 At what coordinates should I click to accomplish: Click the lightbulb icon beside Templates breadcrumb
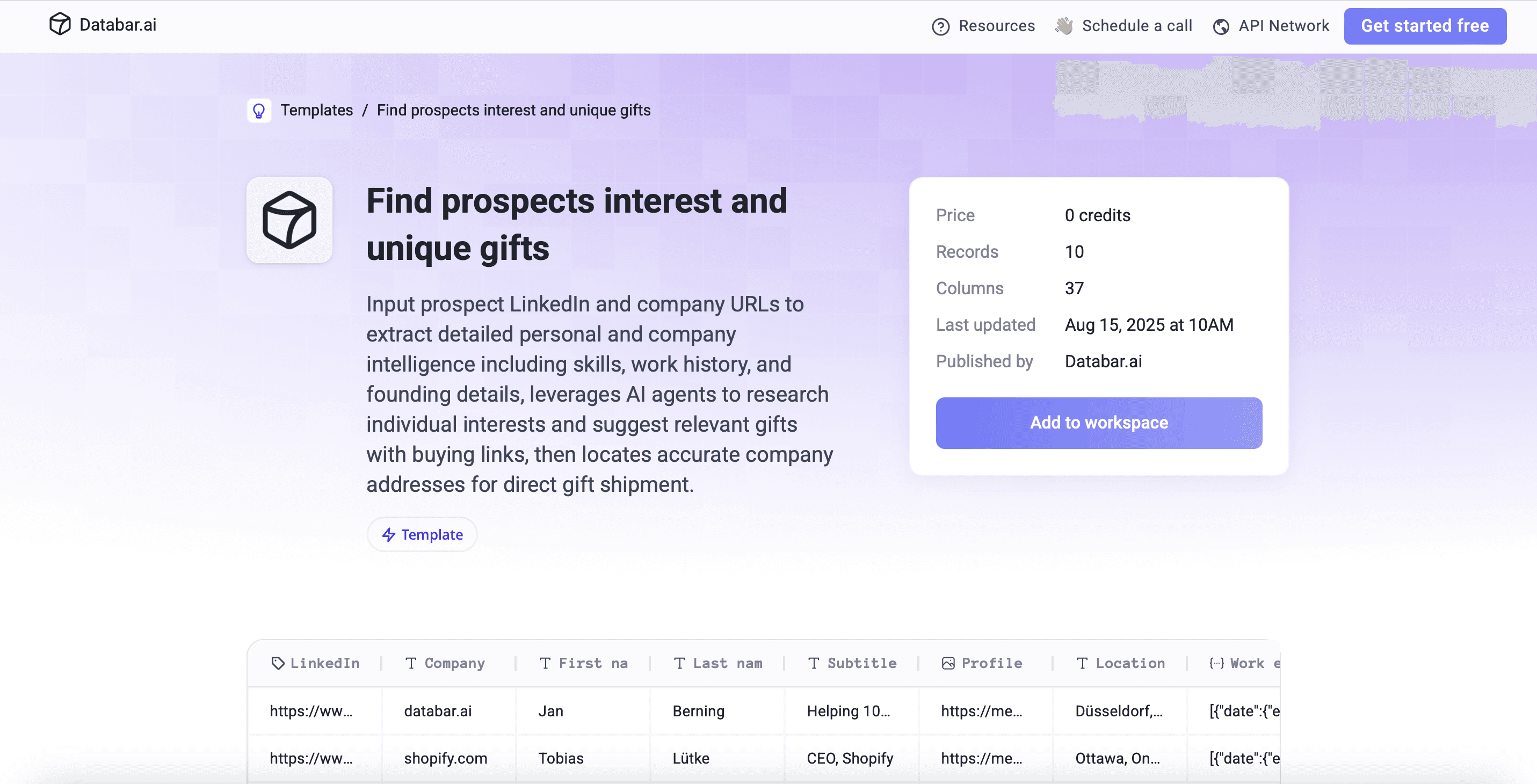(259, 110)
